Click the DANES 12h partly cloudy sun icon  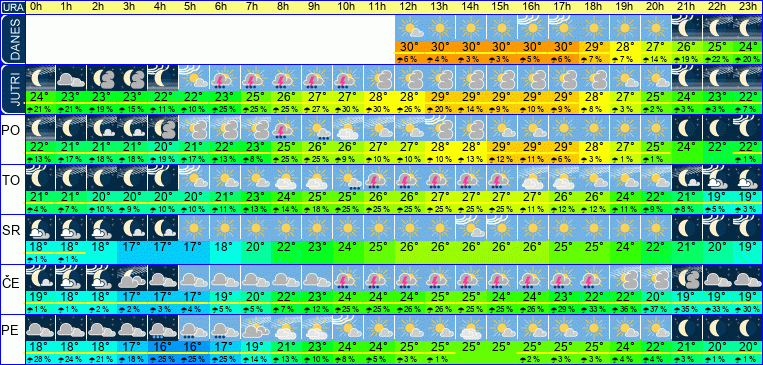[410, 28]
